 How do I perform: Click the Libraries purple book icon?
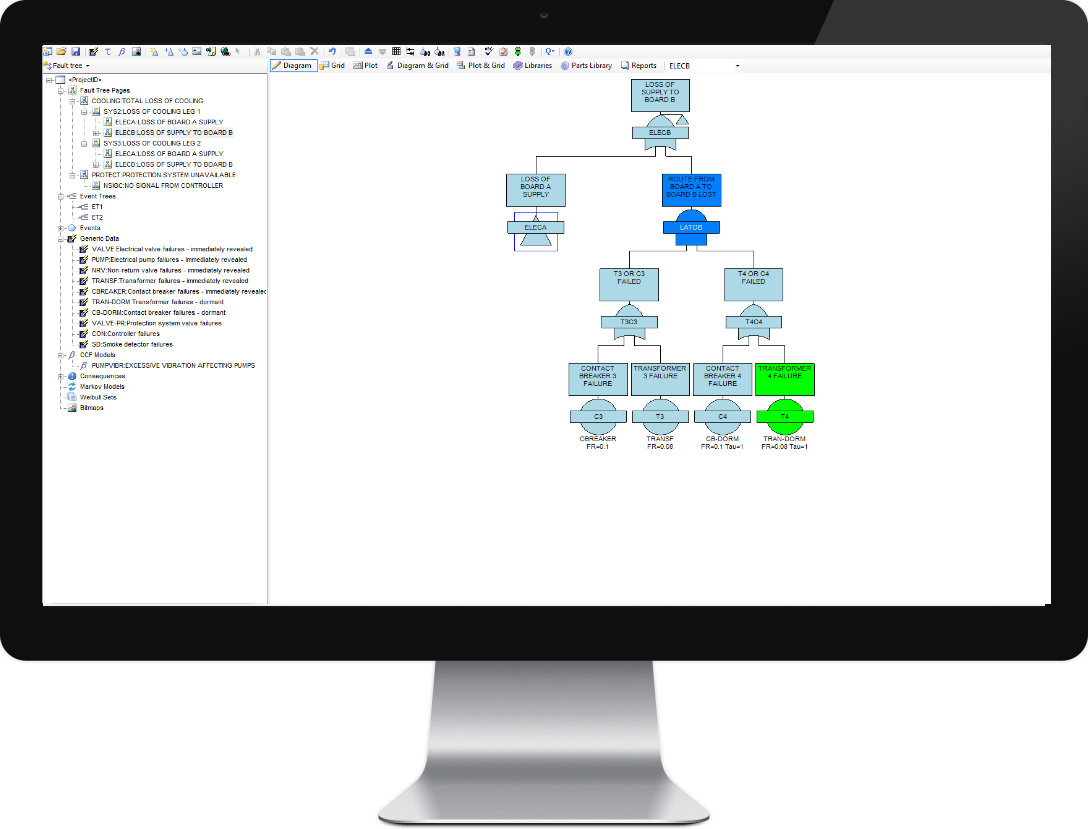pos(518,65)
